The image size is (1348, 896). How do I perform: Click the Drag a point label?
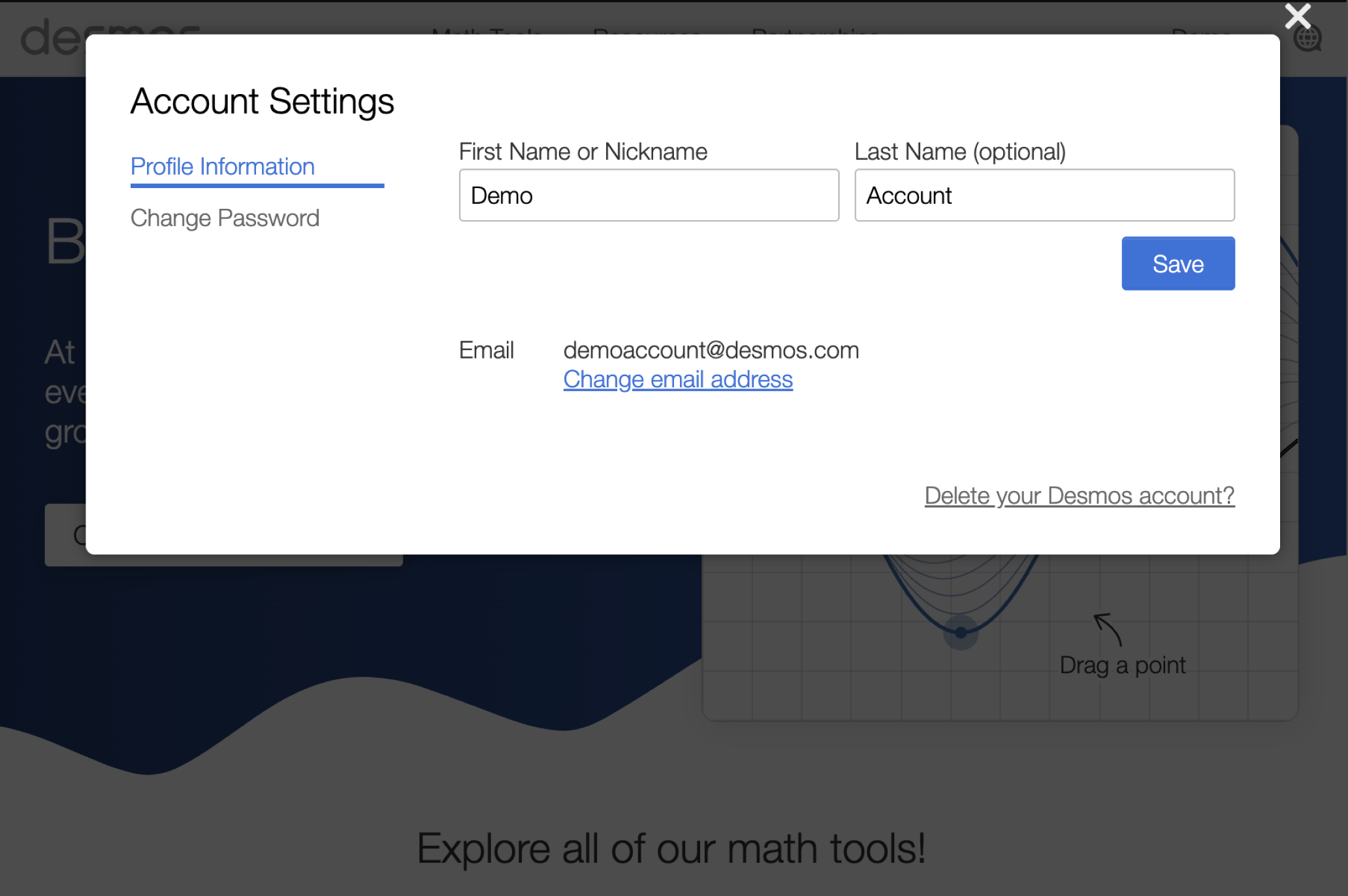click(x=1122, y=665)
